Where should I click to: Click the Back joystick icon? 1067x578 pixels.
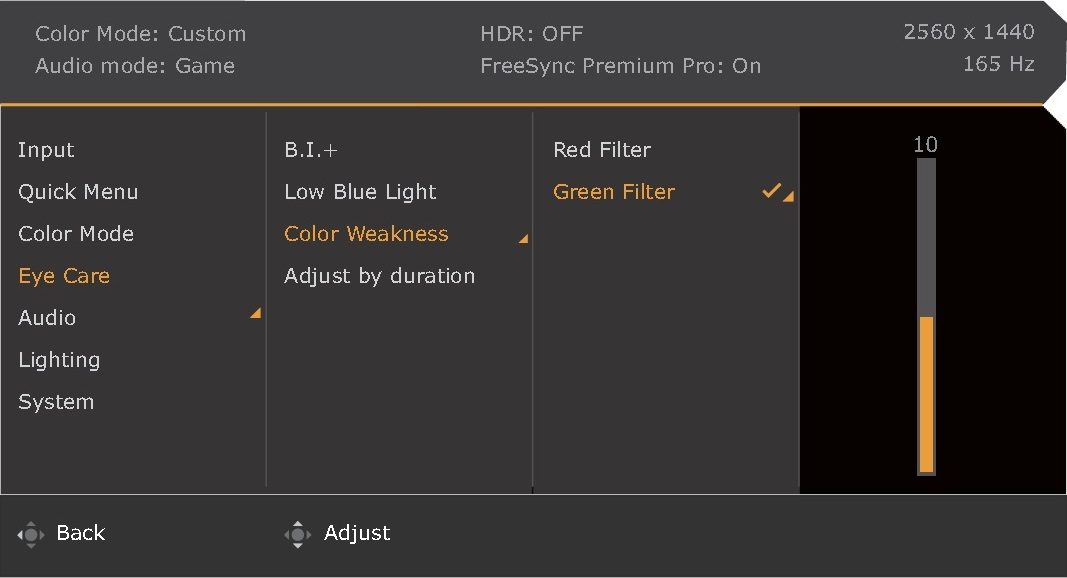click(x=31, y=534)
